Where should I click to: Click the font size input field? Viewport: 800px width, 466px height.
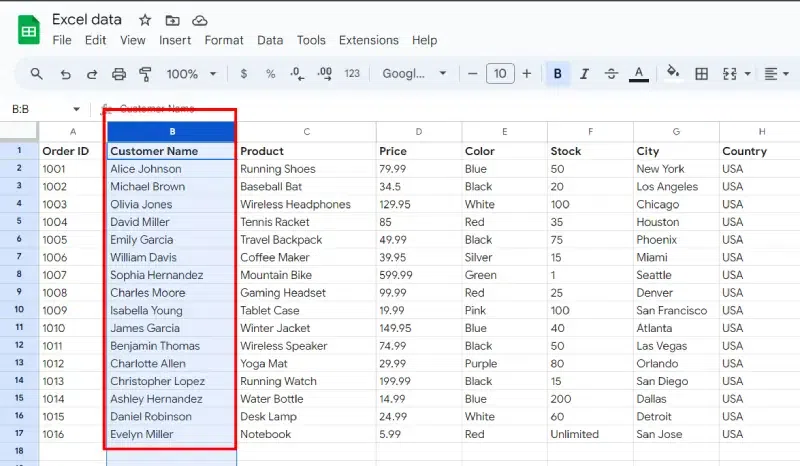(500, 74)
